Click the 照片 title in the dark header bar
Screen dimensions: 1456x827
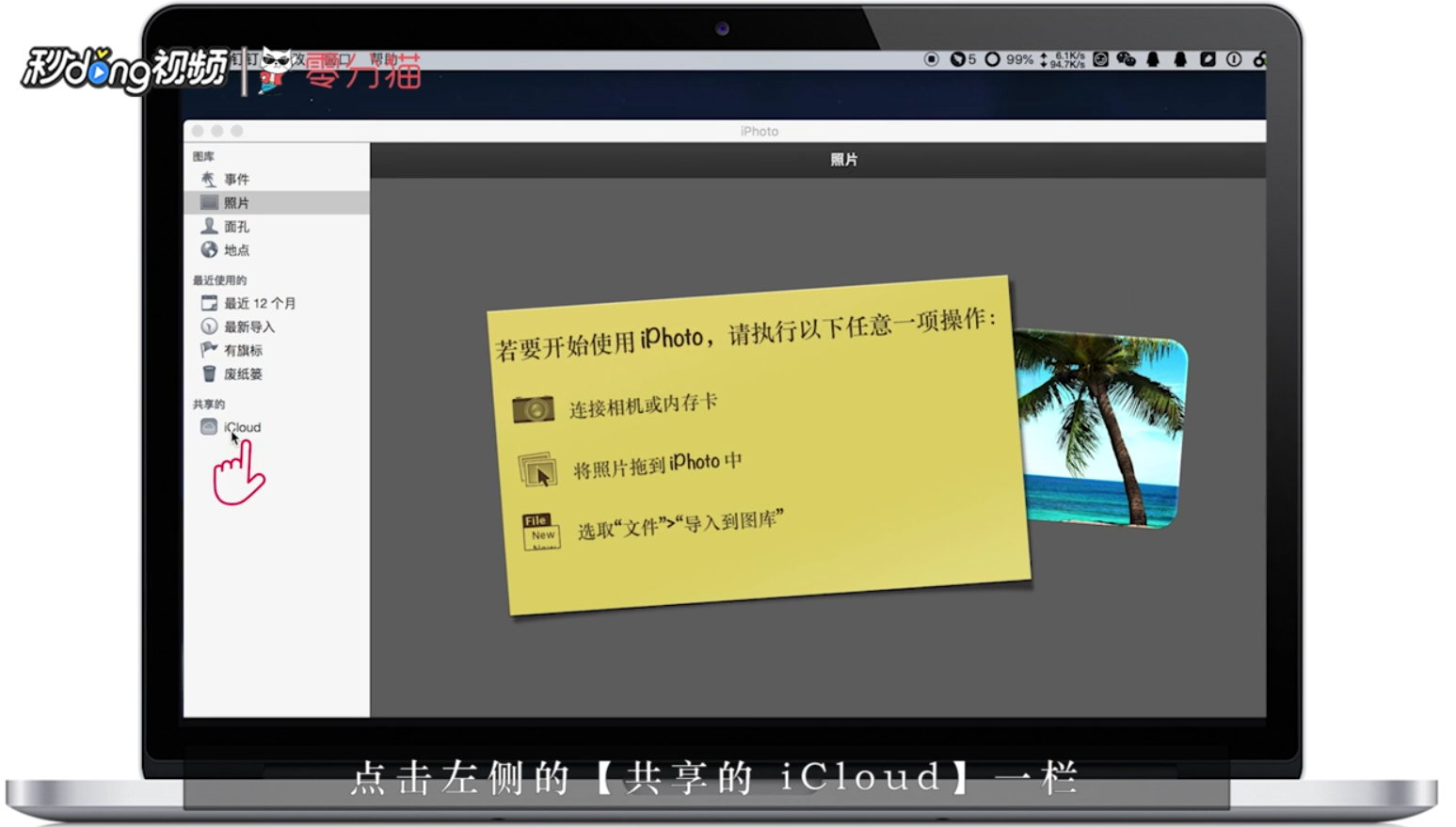(x=843, y=160)
